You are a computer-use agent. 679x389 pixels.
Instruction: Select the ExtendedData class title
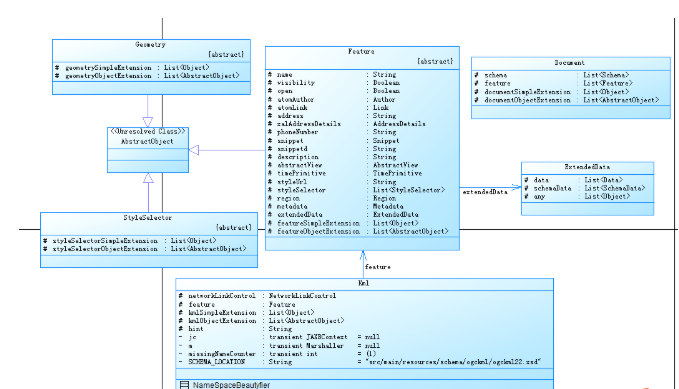(587, 167)
